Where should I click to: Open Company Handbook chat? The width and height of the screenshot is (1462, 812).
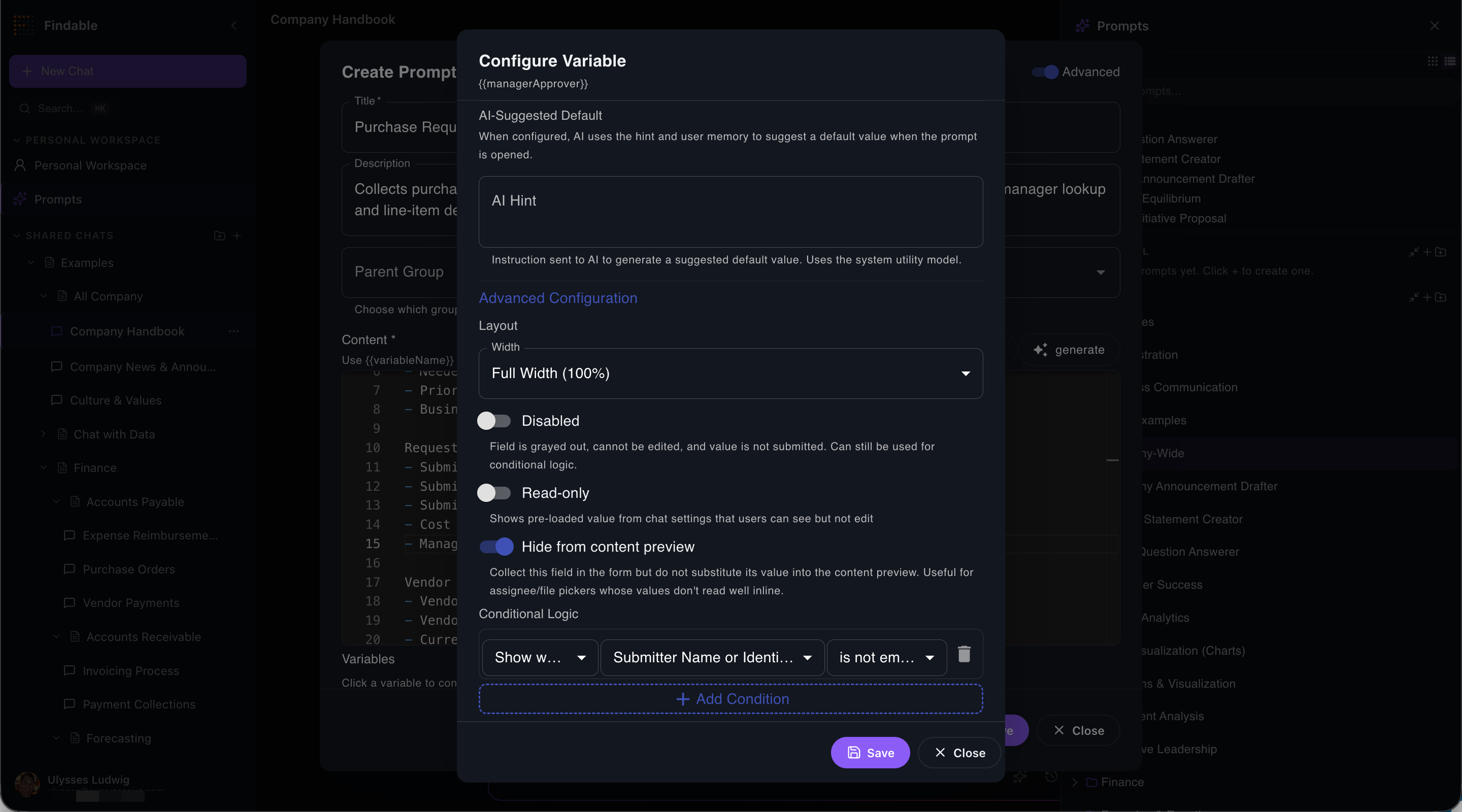126,331
